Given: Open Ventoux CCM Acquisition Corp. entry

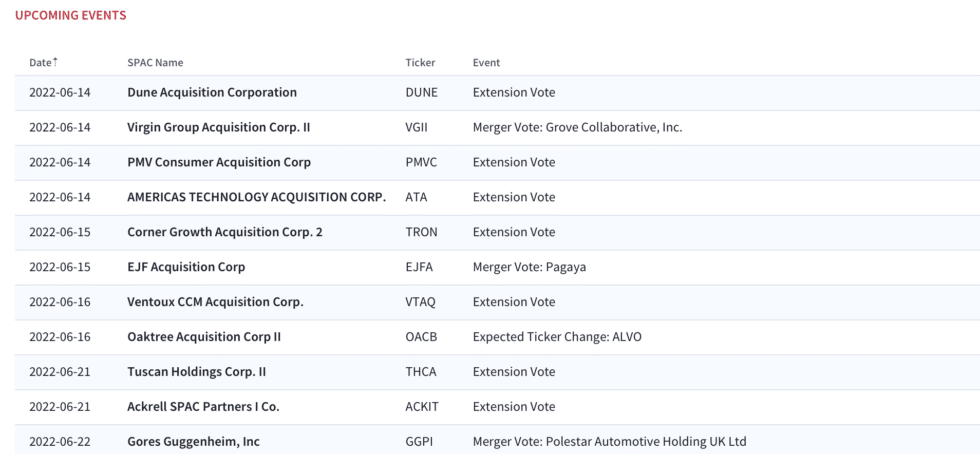Looking at the screenshot, I should [215, 302].
